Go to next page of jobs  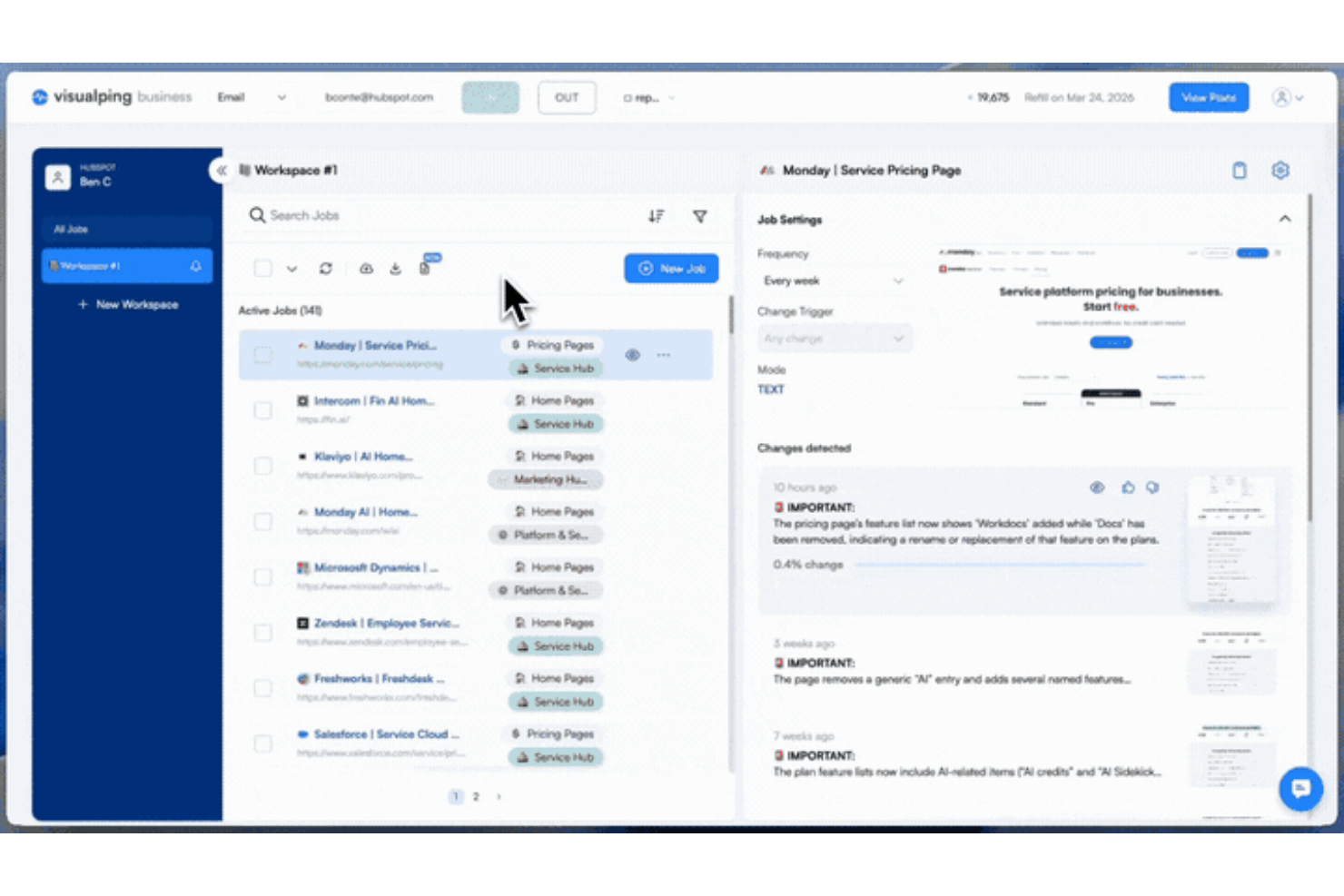pos(499,797)
